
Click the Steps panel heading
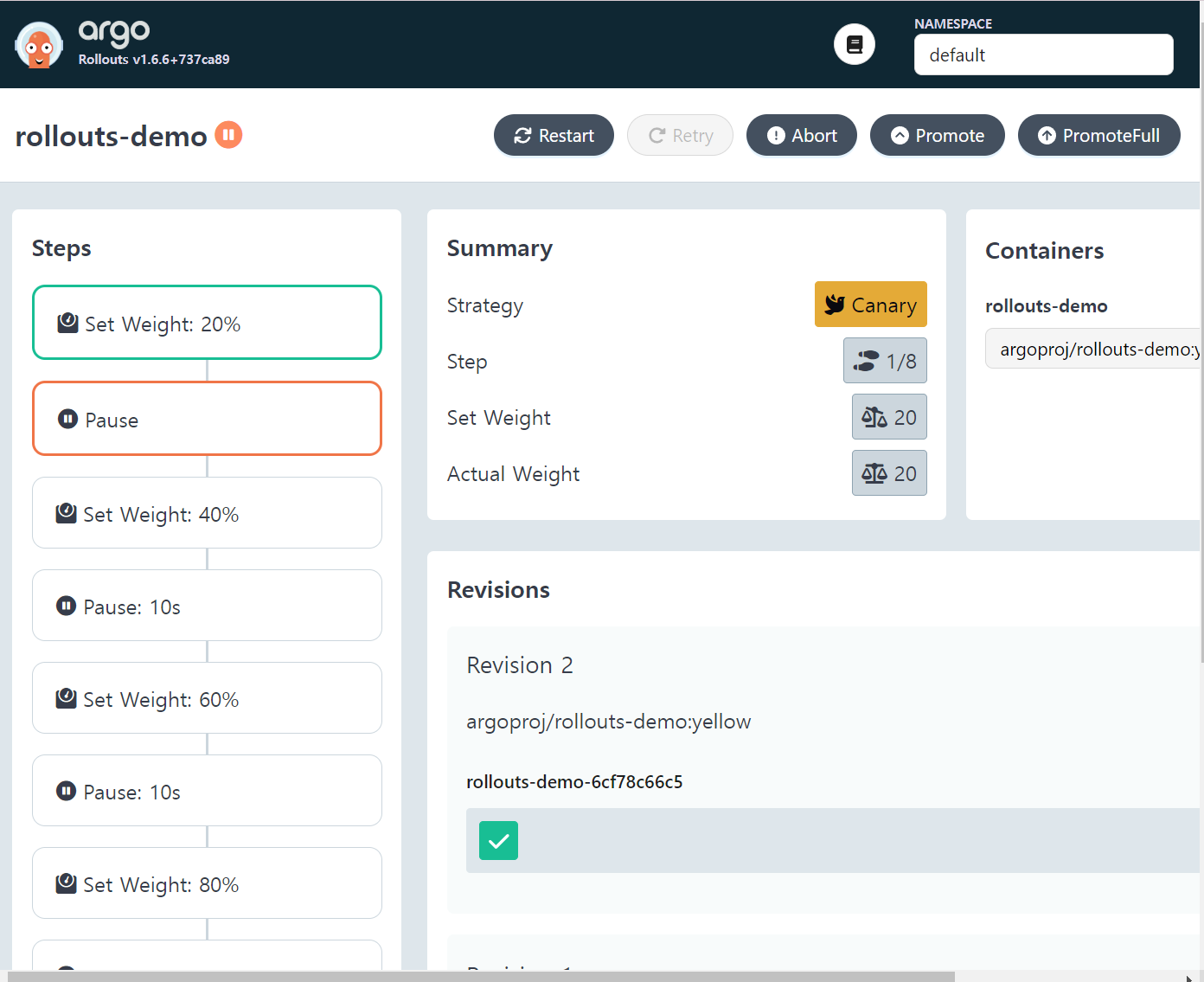(x=61, y=248)
